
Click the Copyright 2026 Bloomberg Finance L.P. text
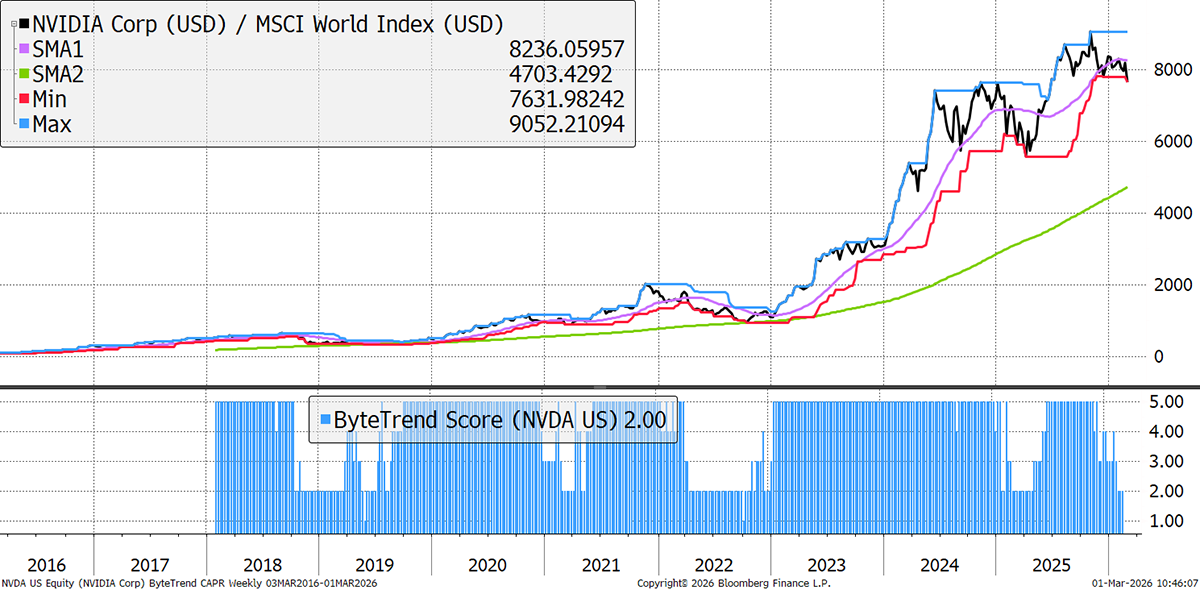733,582
